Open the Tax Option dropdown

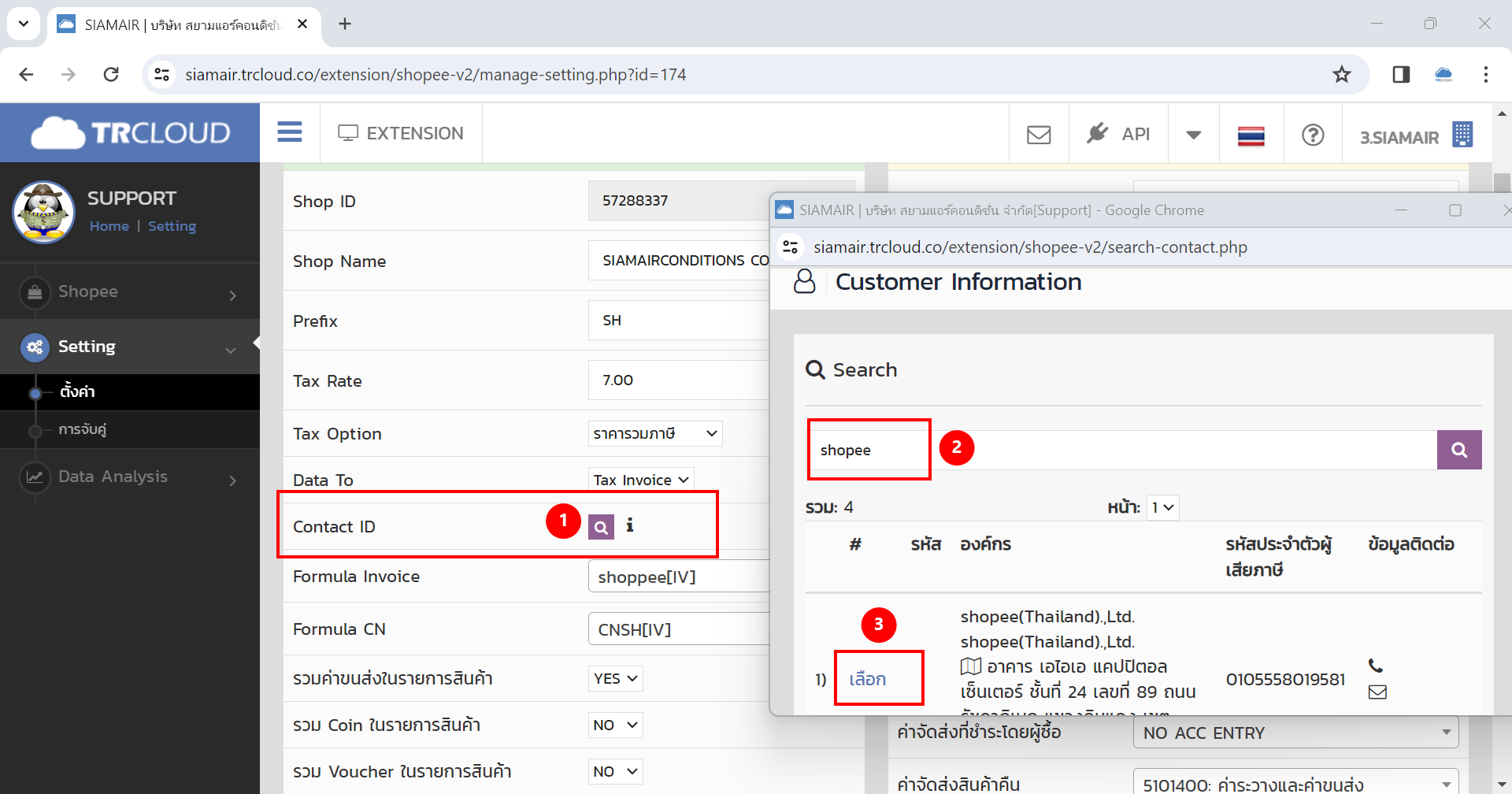655,433
